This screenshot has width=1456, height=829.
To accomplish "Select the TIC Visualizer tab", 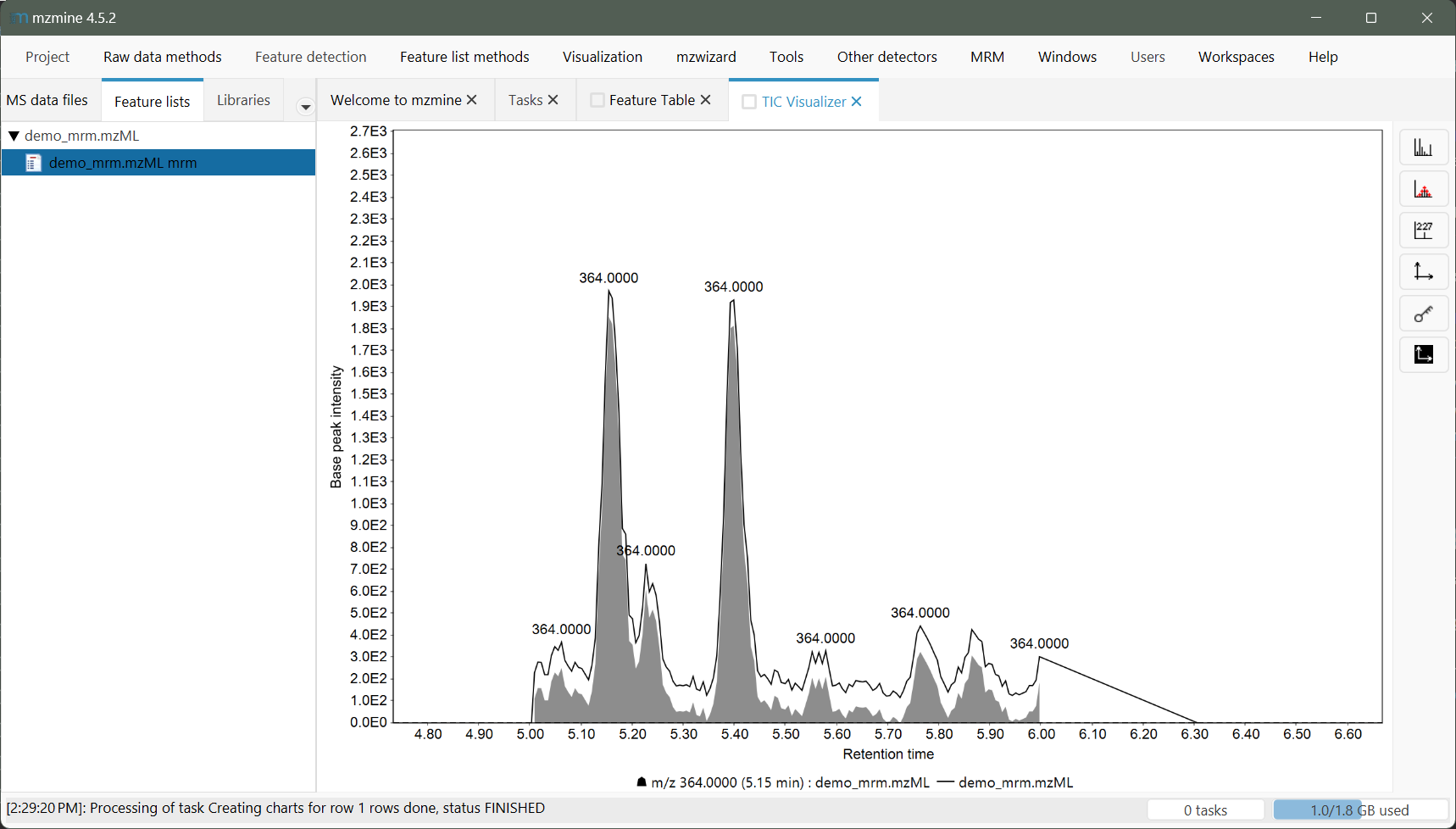I will 803,102.
